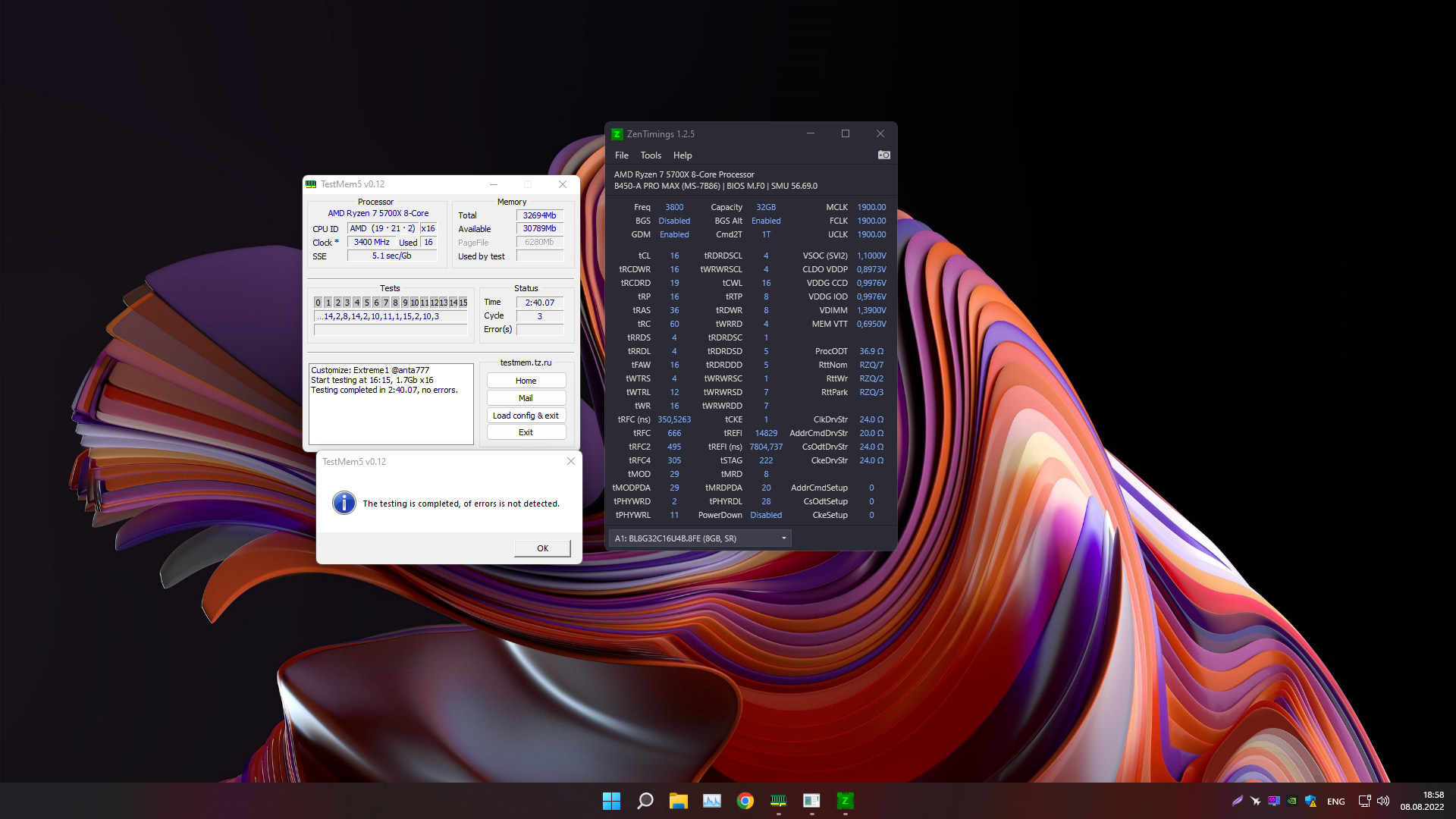Click the volume speaker icon
Viewport: 1456px width, 819px height.
pyautogui.click(x=1383, y=801)
